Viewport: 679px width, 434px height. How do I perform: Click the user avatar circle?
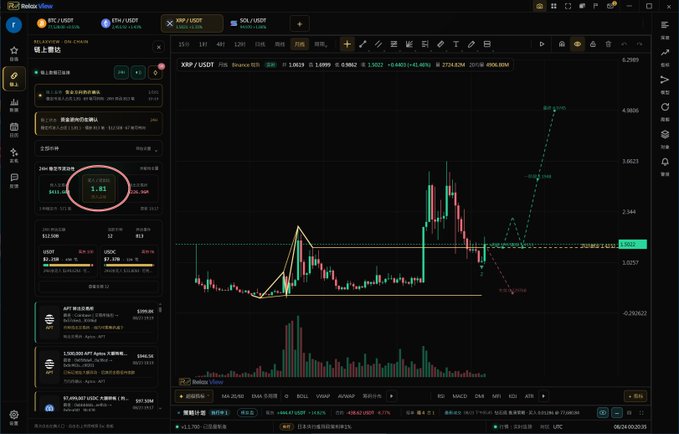click(14, 25)
